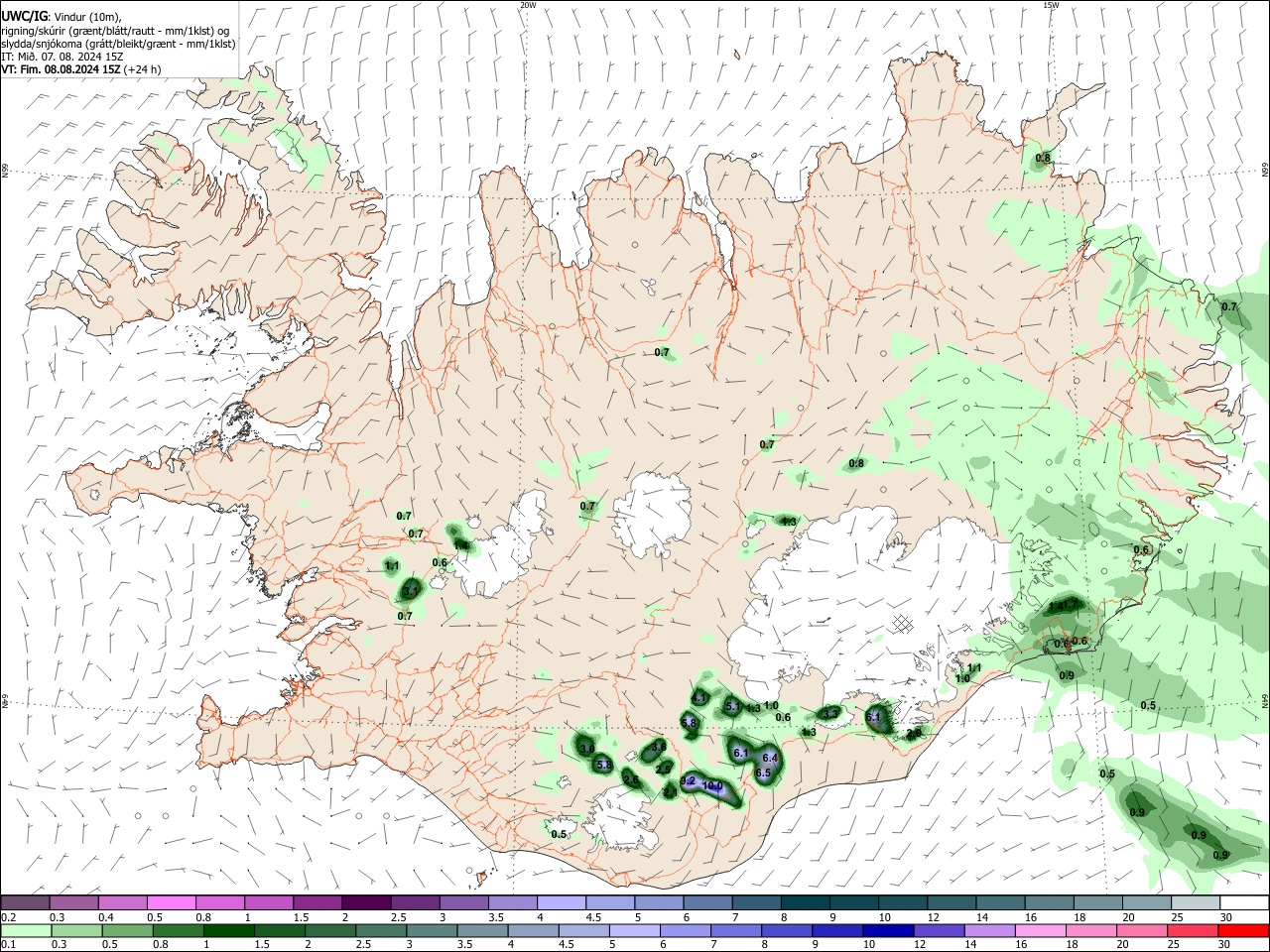Click the '5.1' precipitation value on the map
1270x952 pixels.
[732, 706]
